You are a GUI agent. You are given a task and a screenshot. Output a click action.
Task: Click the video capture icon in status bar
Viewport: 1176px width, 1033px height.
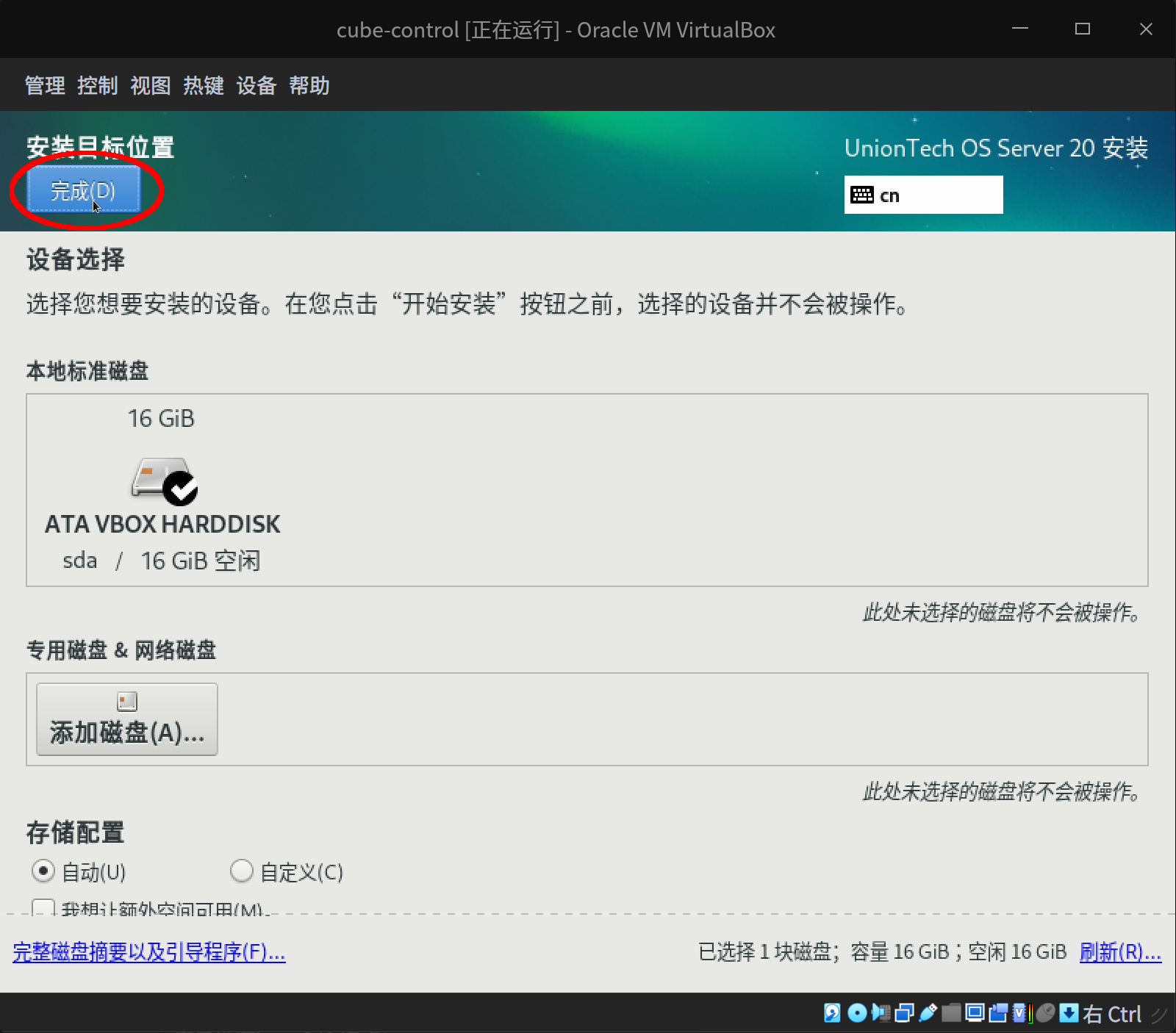[x=997, y=1014]
